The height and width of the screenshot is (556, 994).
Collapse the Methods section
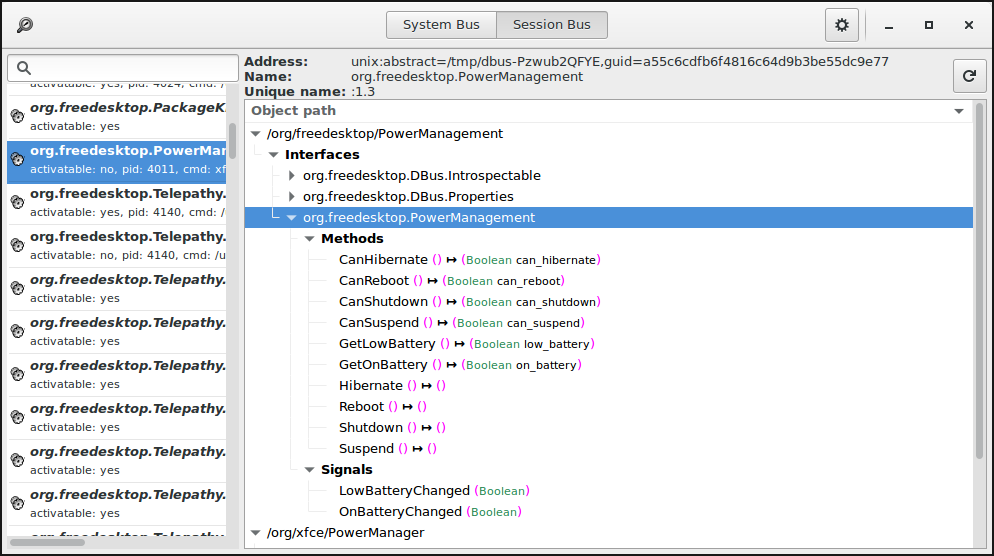pyautogui.click(x=309, y=239)
